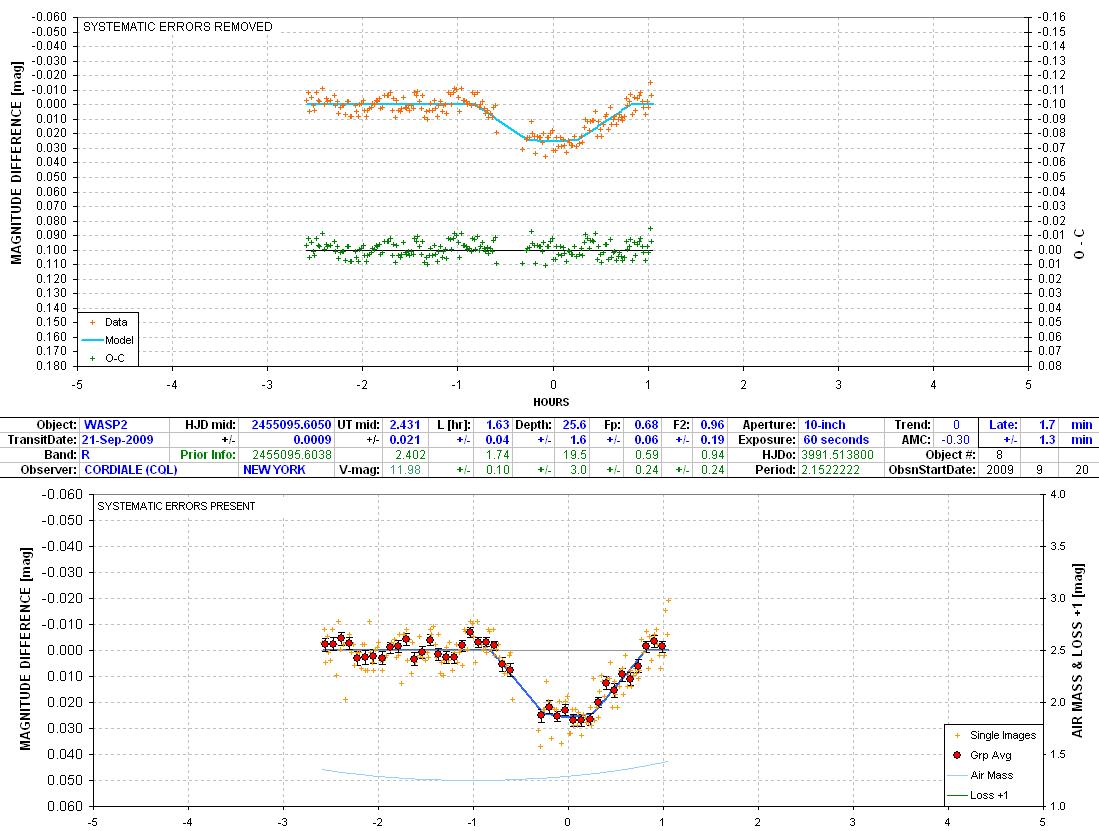Click the SYSTEMATIC ERRORS PRESENT chart title
Viewport: 1099px width, 831px height.
[175, 506]
